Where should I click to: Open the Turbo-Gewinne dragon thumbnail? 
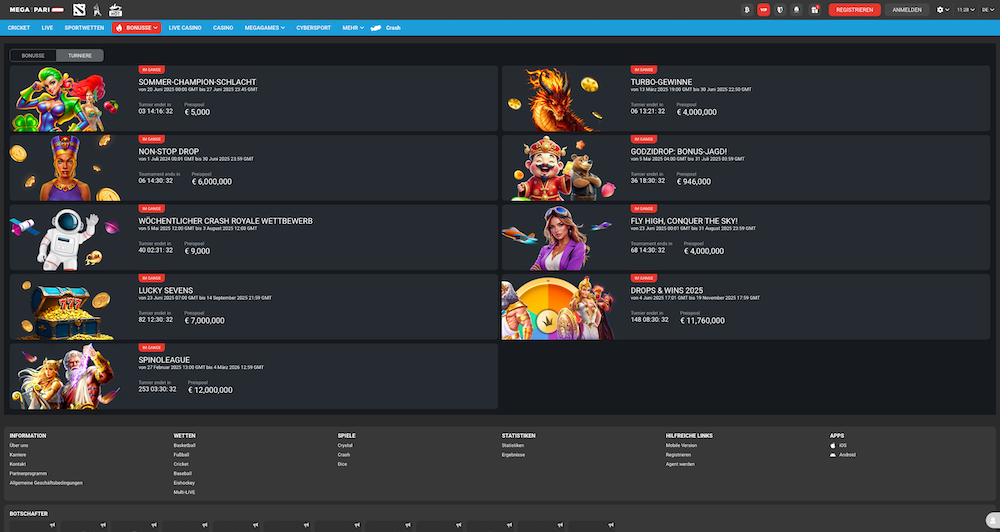point(557,98)
